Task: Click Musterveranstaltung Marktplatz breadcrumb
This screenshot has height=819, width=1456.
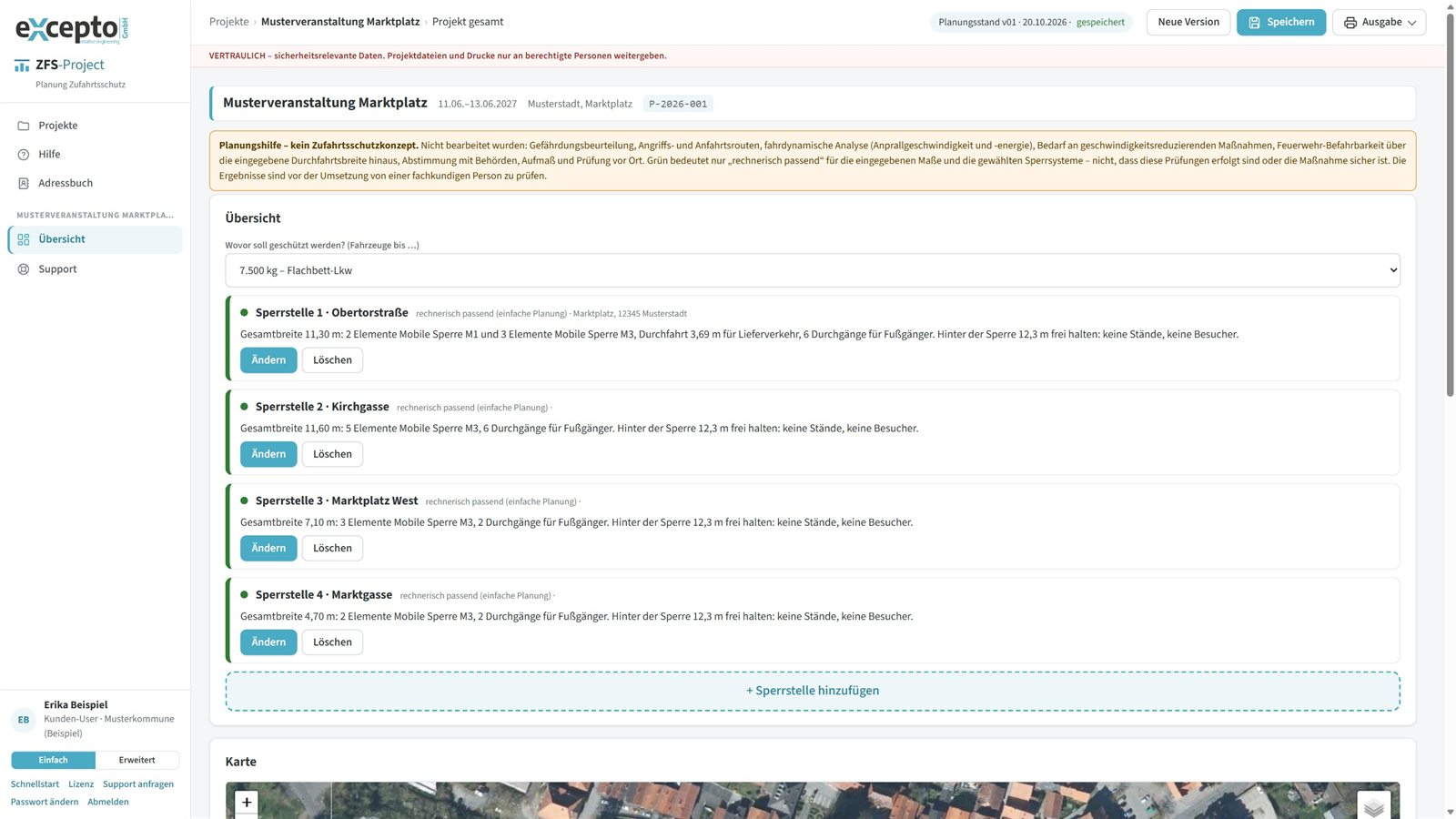Action: [340, 22]
